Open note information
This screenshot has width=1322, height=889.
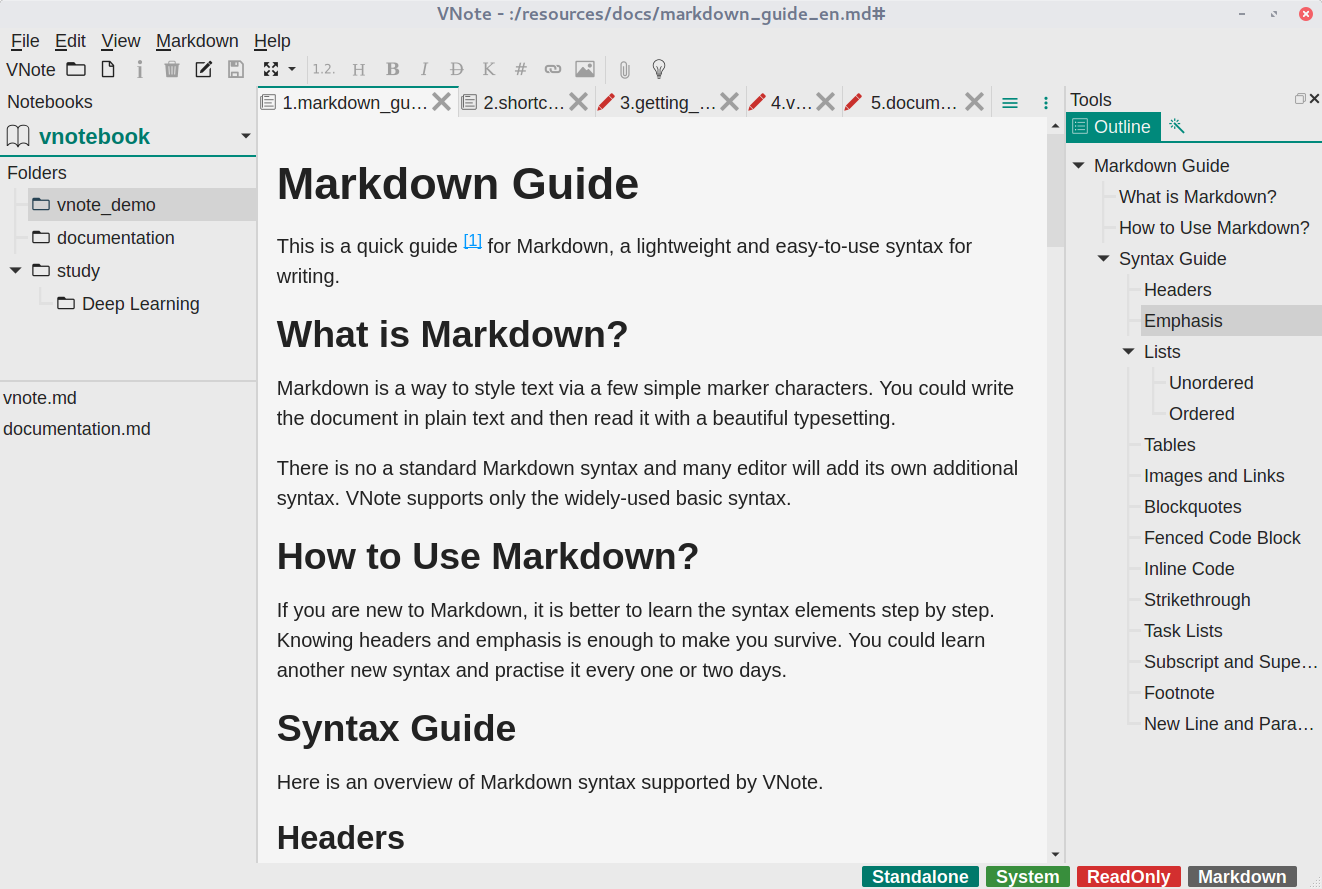pyautogui.click(x=139, y=69)
